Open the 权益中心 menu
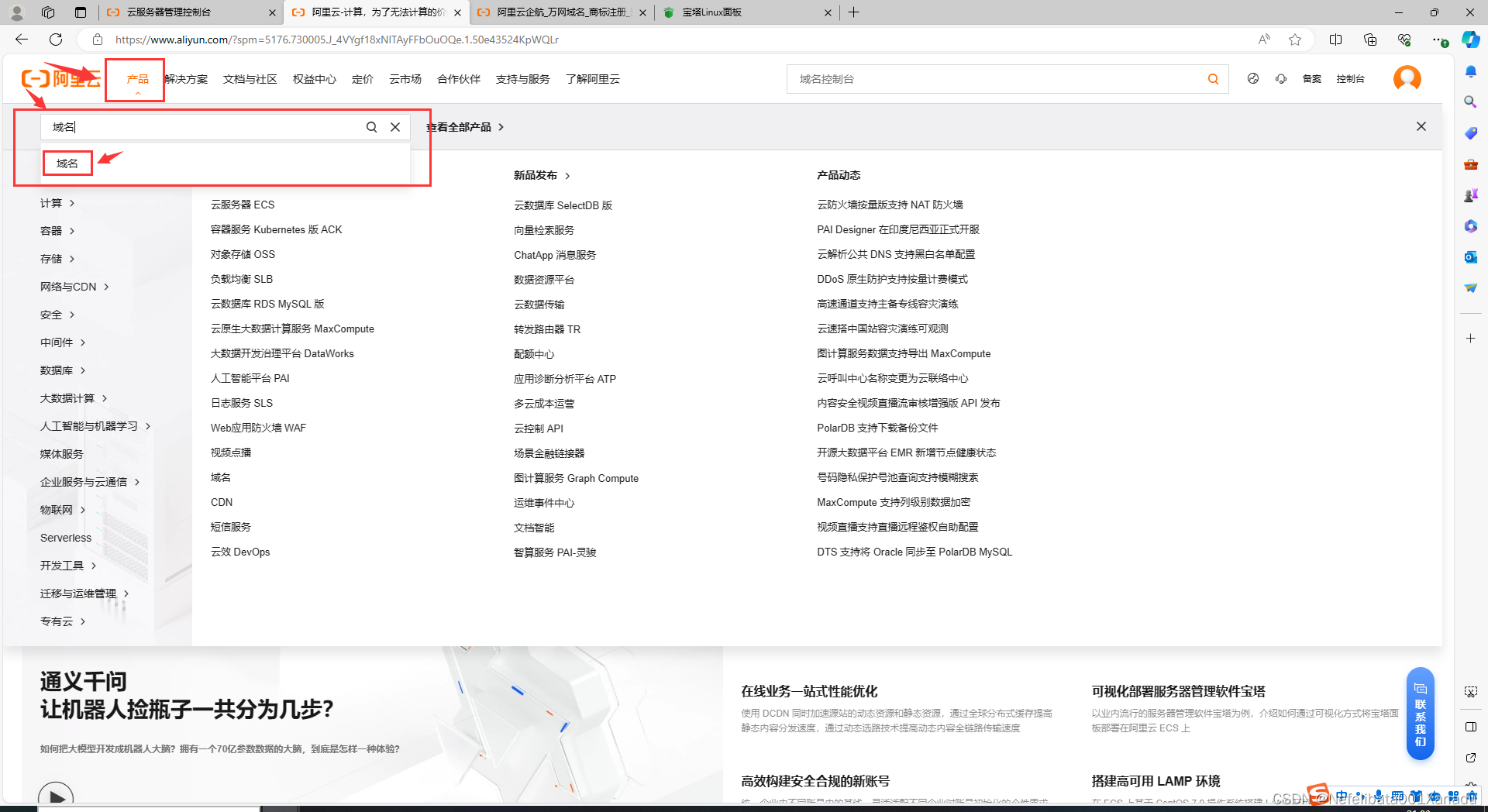This screenshot has width=1488, height=812. (x=314, y=79)
